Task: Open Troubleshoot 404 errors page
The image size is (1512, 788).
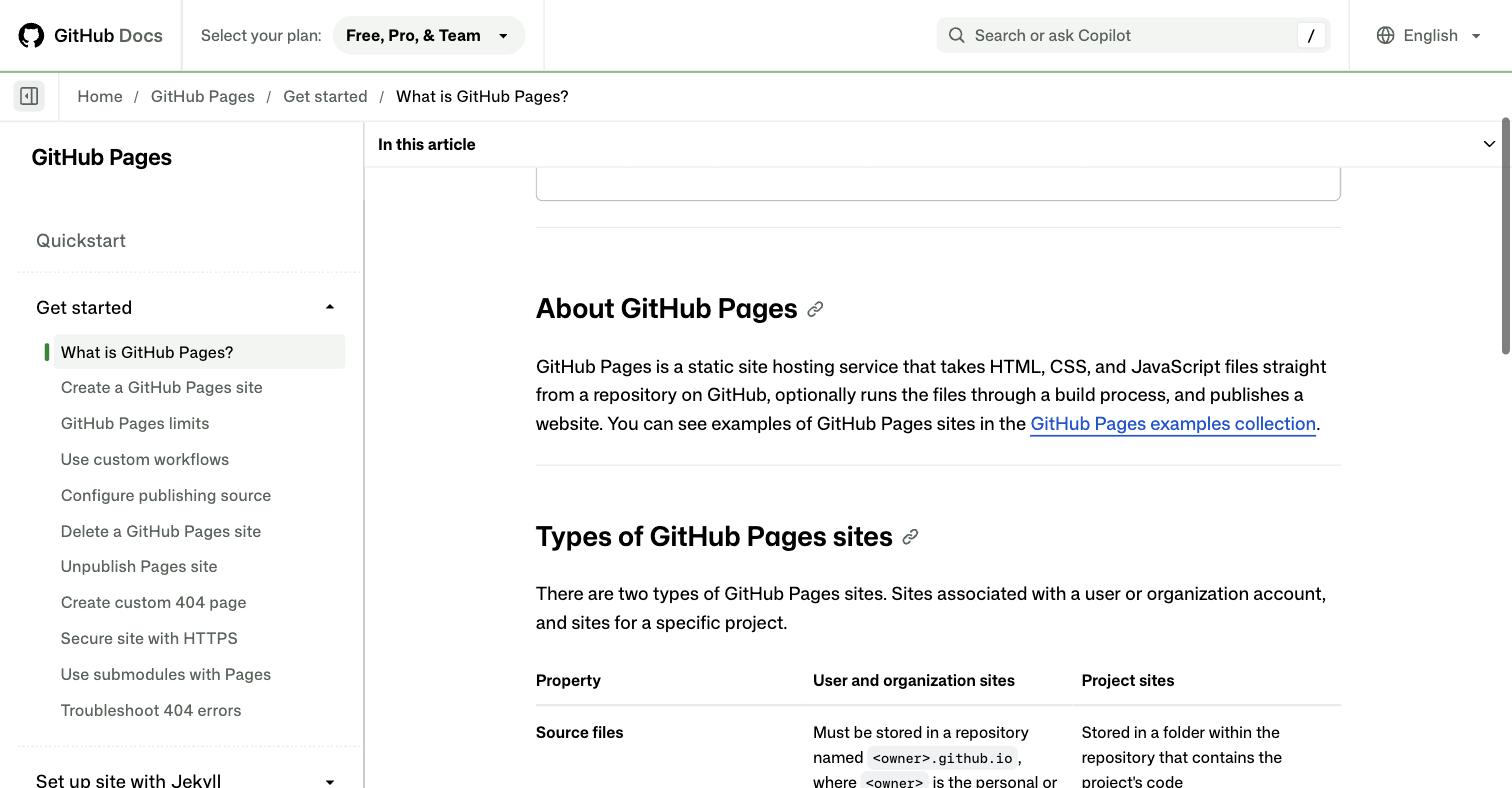Action: point(151,711)
